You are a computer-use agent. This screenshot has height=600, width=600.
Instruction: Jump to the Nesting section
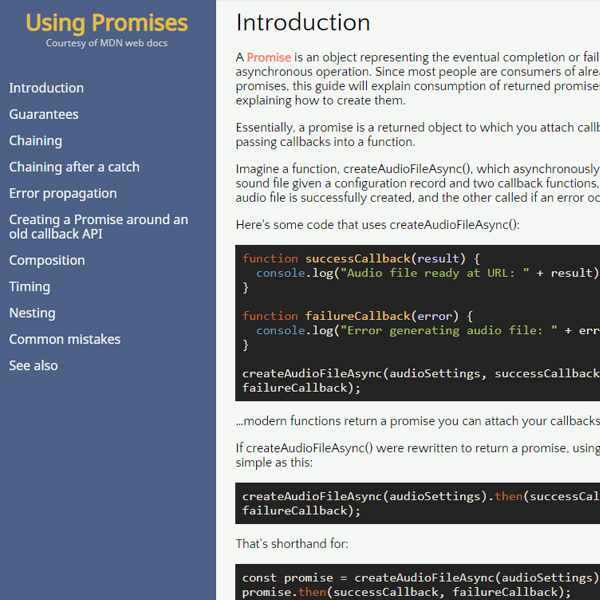[32, 313]
